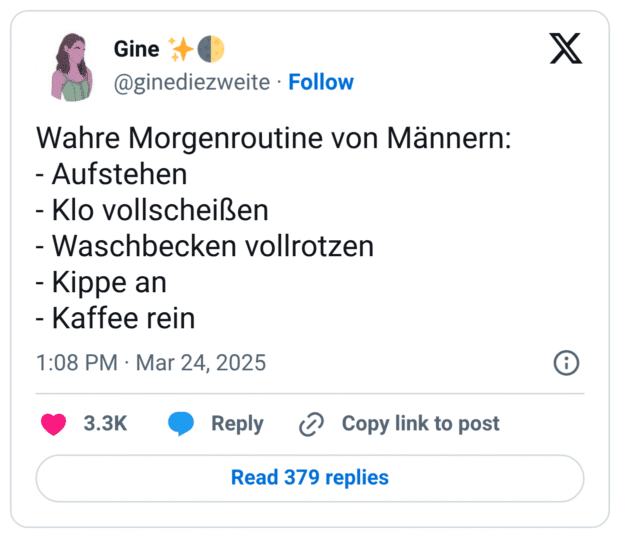
Task: Click the display name Gine
Action: (136, 50)
